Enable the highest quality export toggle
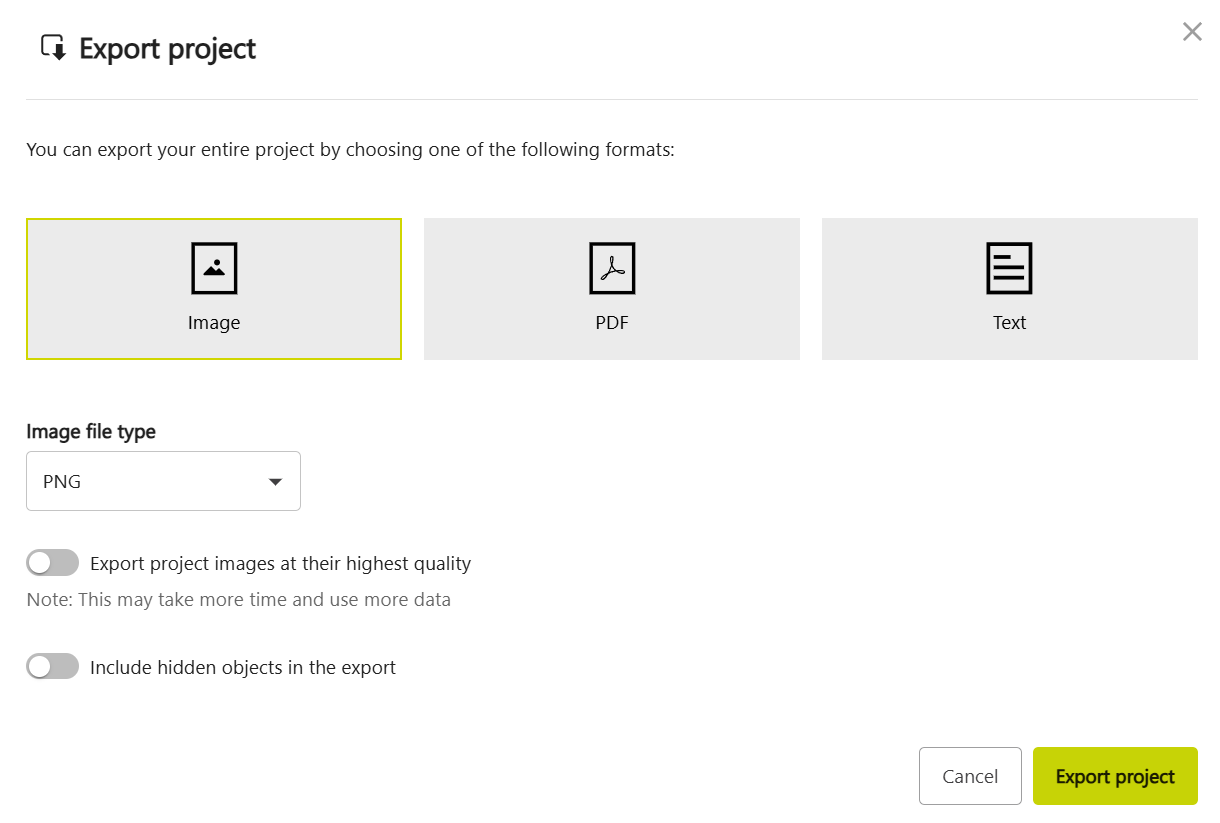1220x823 pixels. pyautogui.click(x=52, y=563)
